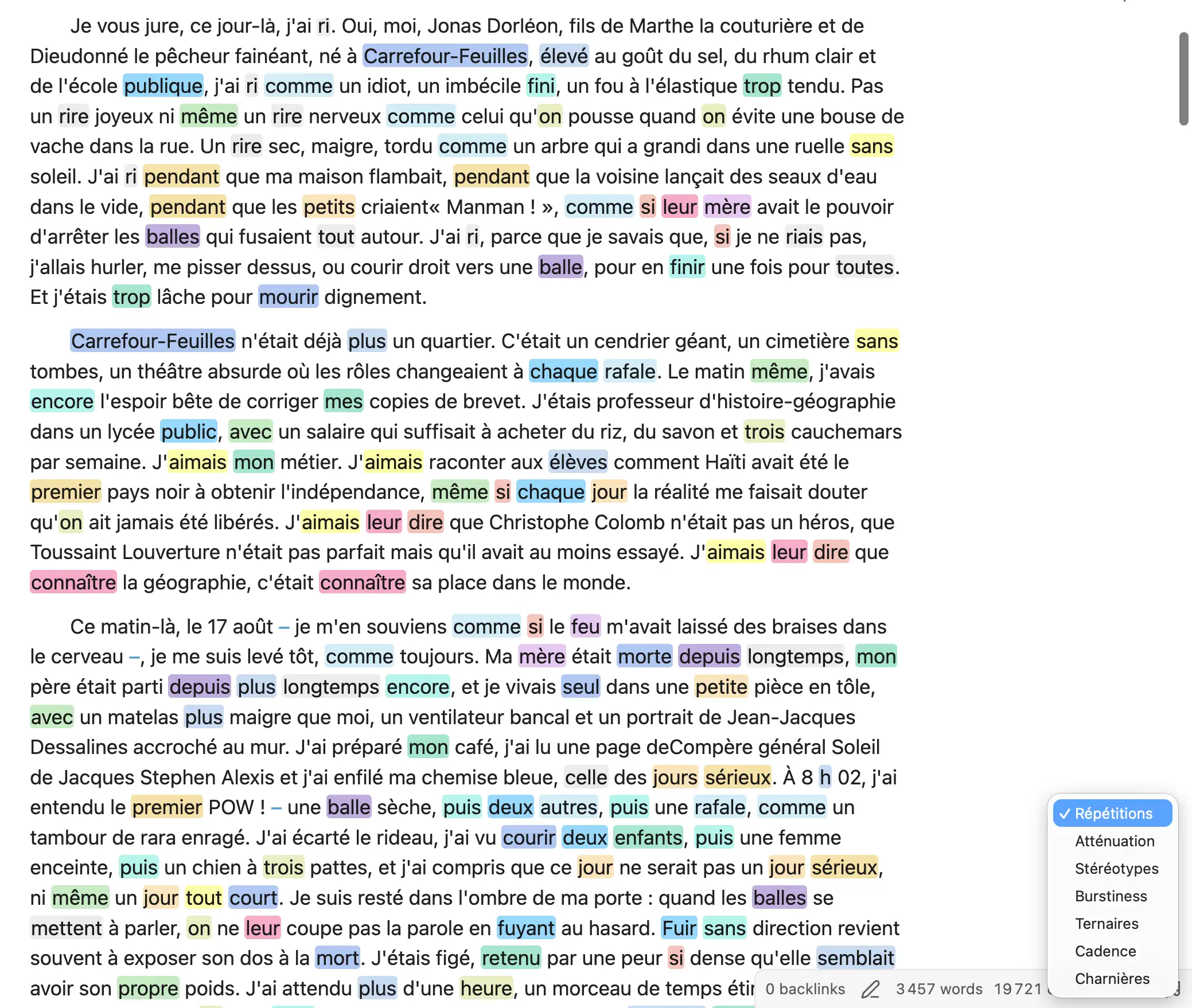Image resolution: width=1192 pixels, height=1008 pixels.
Task: Click the highlighted word 'Fuir'
Action: (679, 928)
